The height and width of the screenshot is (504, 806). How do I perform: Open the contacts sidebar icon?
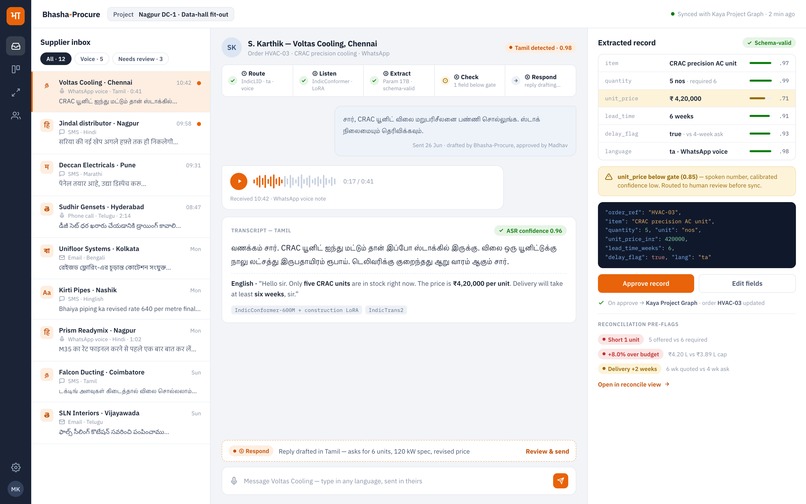(15, 116)
